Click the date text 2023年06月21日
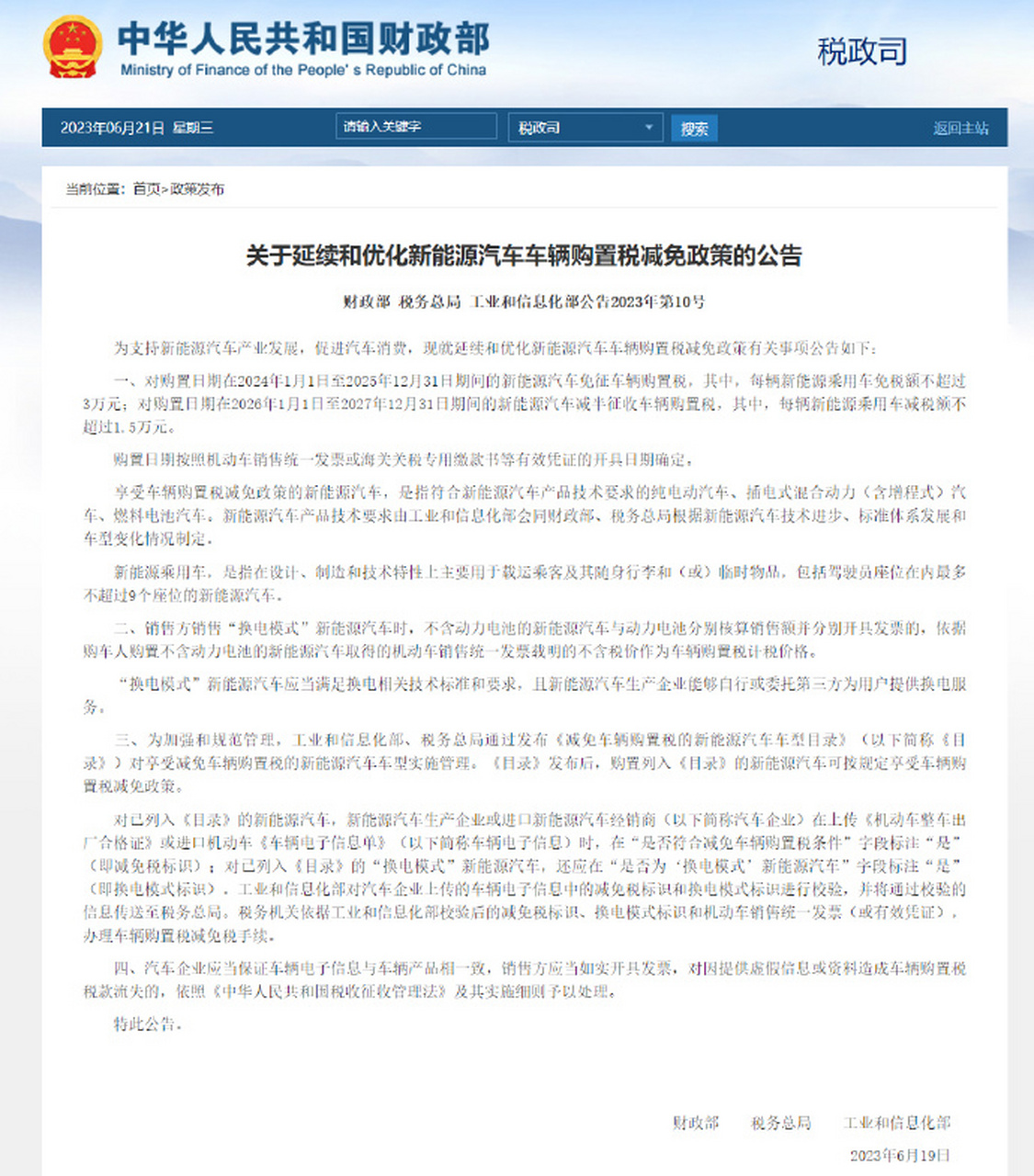The image size is (1034, 1176). click(x=112, y=128)
